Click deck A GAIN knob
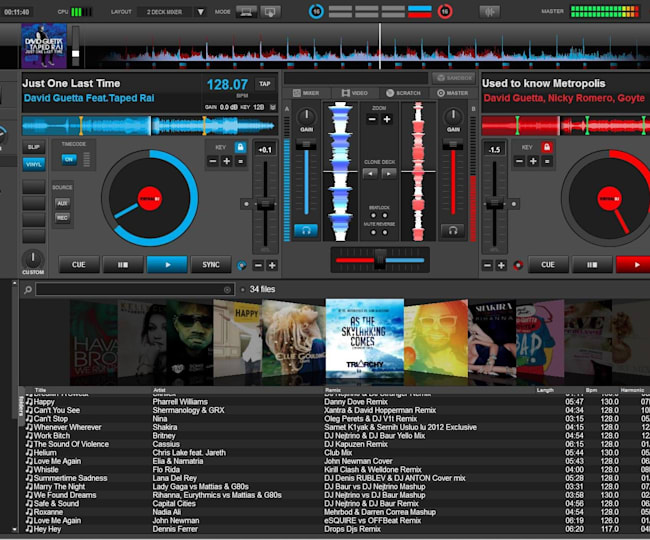The height and width of the screenshot is (540, 650). tap(306, 117)
